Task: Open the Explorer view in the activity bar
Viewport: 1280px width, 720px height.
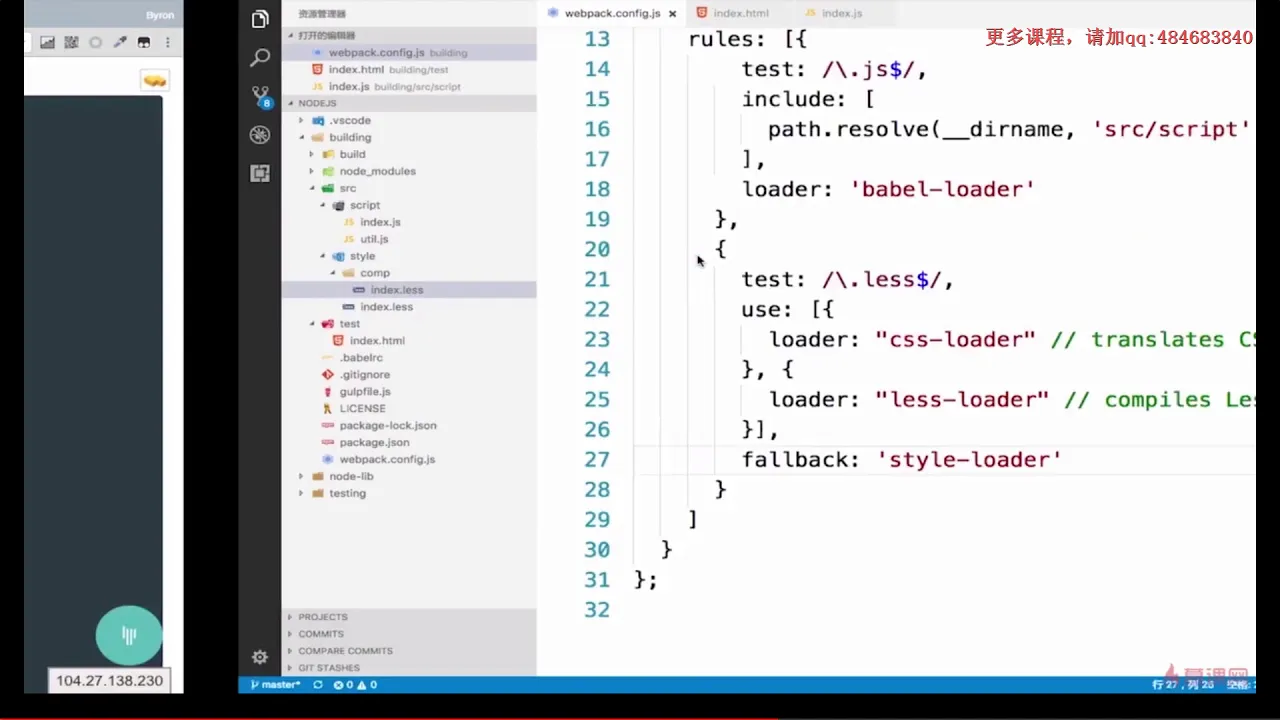Action: pyautogui.click(x=260, y=19)
